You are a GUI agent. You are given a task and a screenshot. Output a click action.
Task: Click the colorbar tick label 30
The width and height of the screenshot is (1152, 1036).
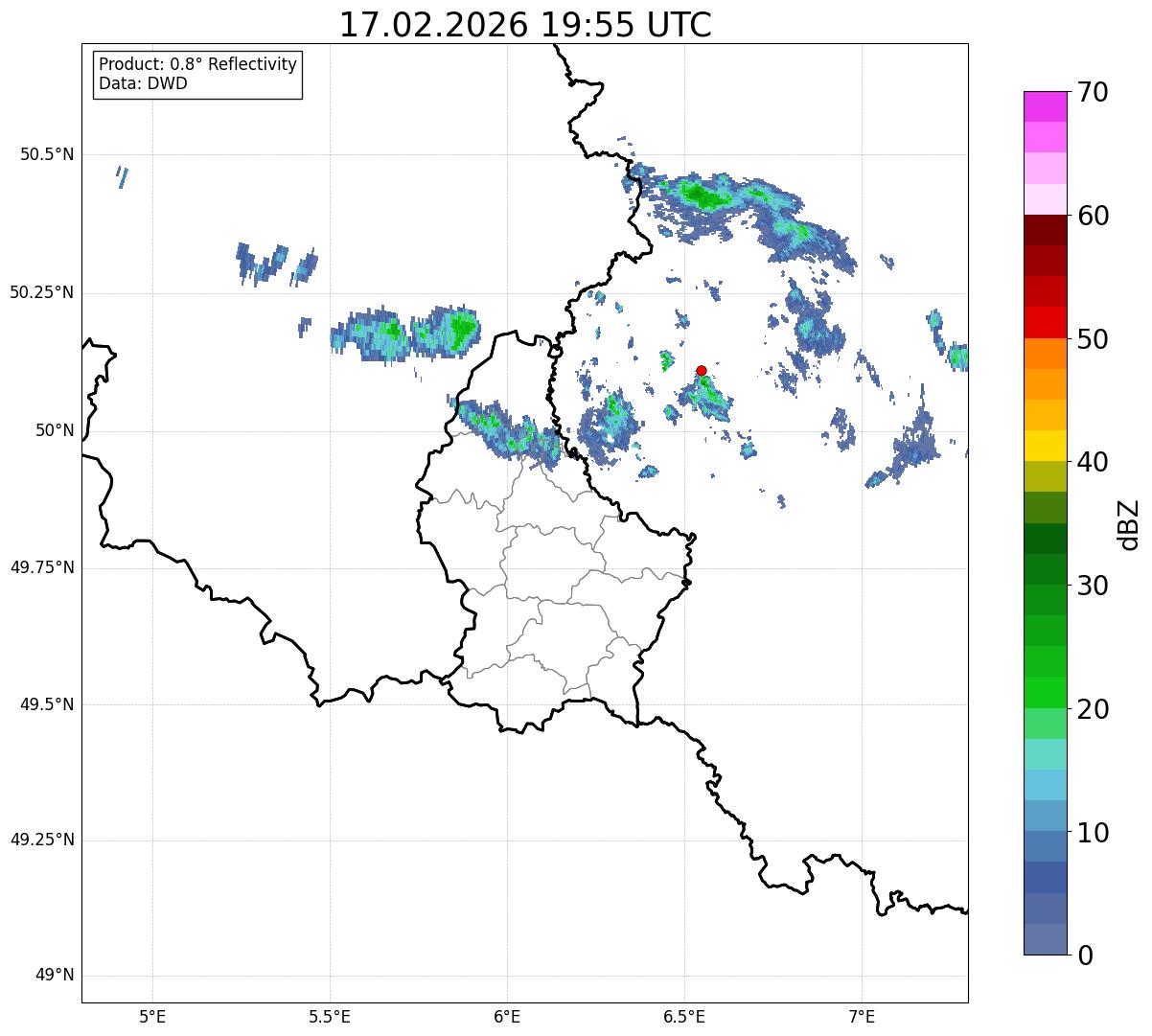1093,586
